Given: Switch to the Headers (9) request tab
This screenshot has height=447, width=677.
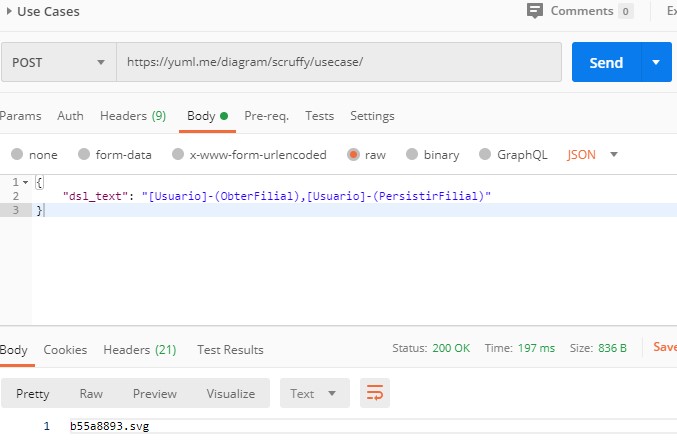Looking at the screenshot, I should tap(133, 116).
